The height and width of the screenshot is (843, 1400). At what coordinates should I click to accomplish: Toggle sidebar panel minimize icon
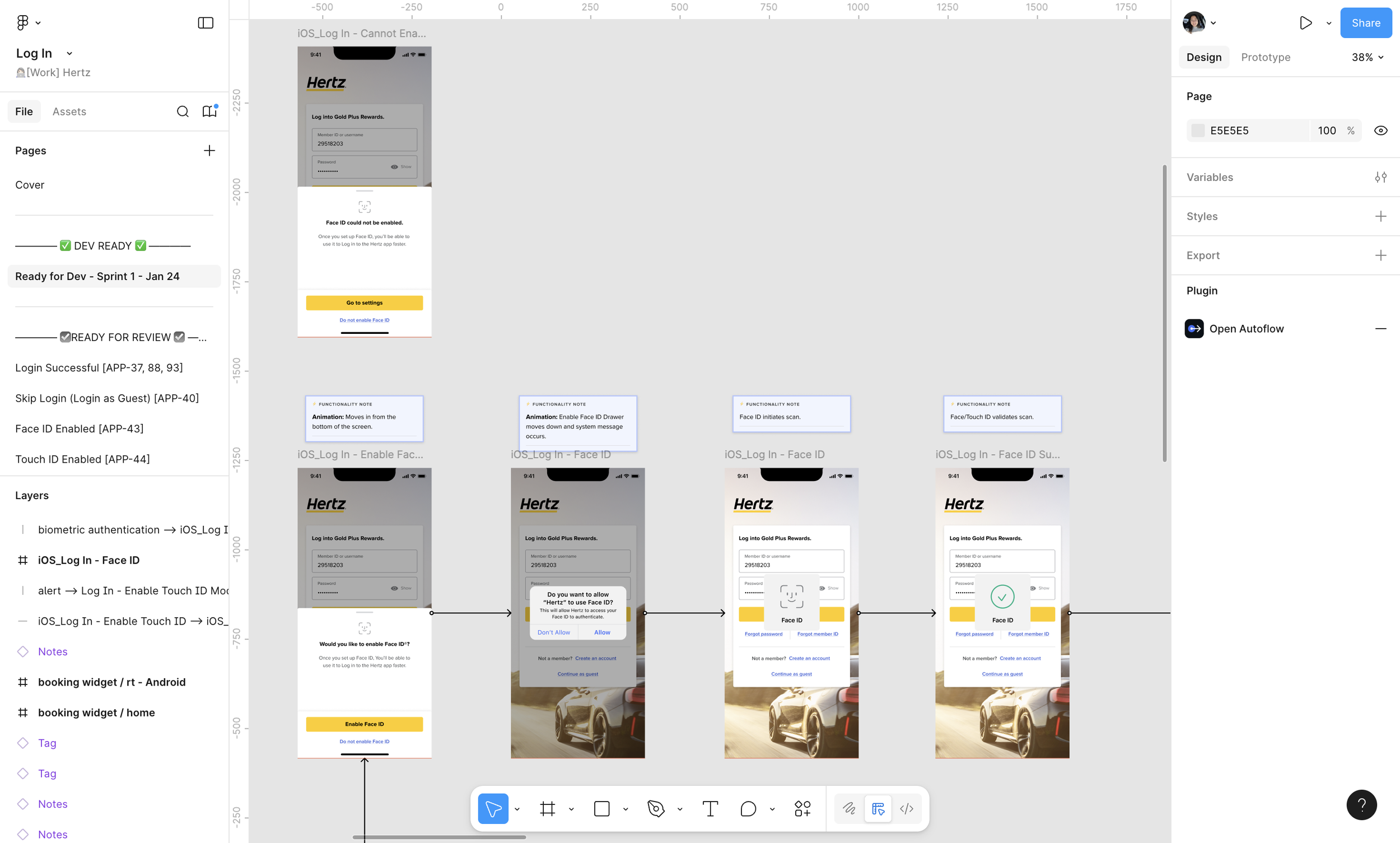click(x=205, y=23)
